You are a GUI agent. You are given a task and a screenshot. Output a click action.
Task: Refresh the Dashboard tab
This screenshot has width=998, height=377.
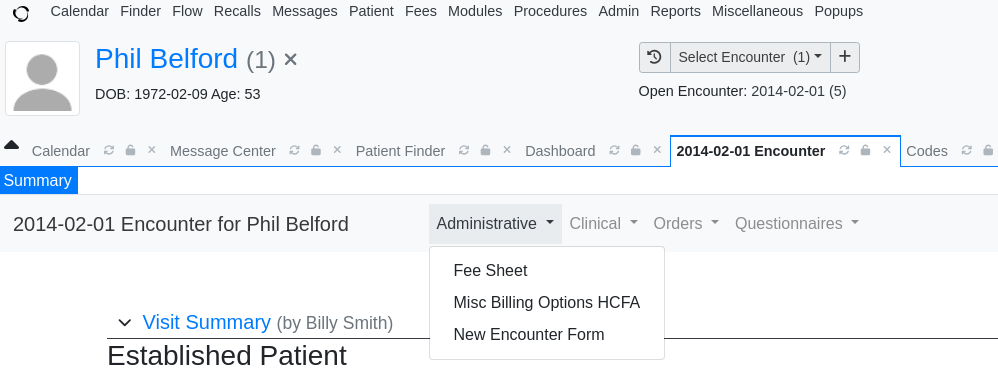614,150
